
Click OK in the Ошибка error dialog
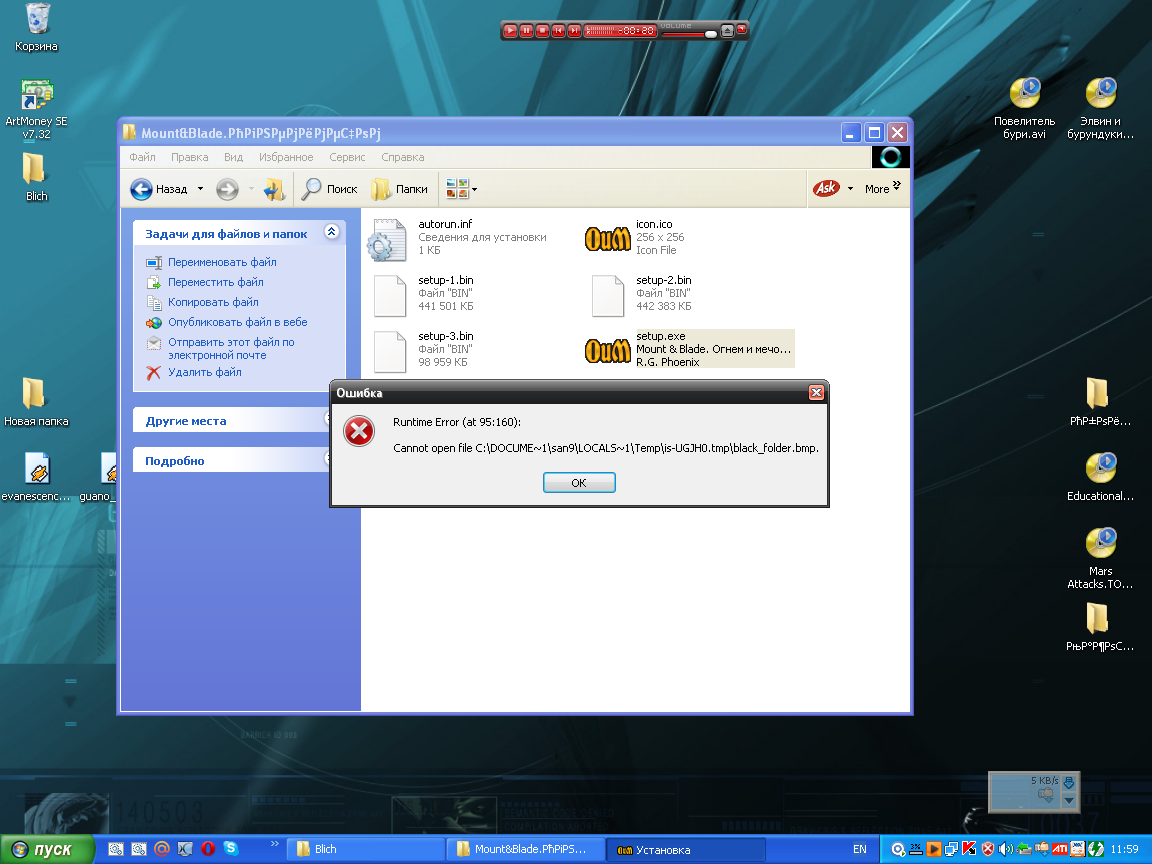pos(579,483)
